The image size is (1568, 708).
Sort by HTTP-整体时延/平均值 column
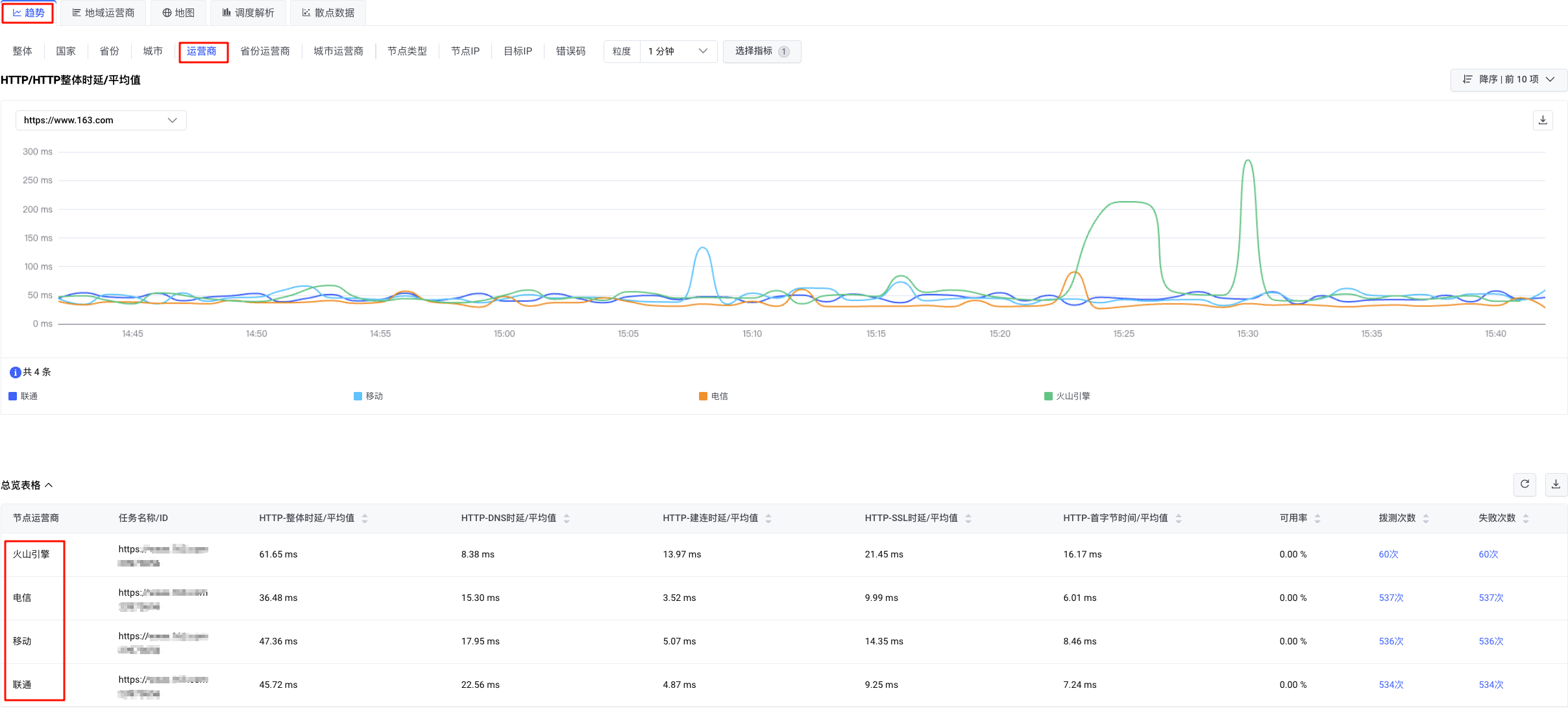tap(365, 519)
